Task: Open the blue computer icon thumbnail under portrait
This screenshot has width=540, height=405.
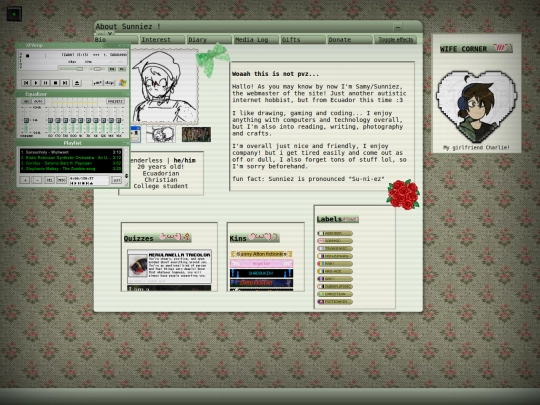Action: tap(135, 134)
